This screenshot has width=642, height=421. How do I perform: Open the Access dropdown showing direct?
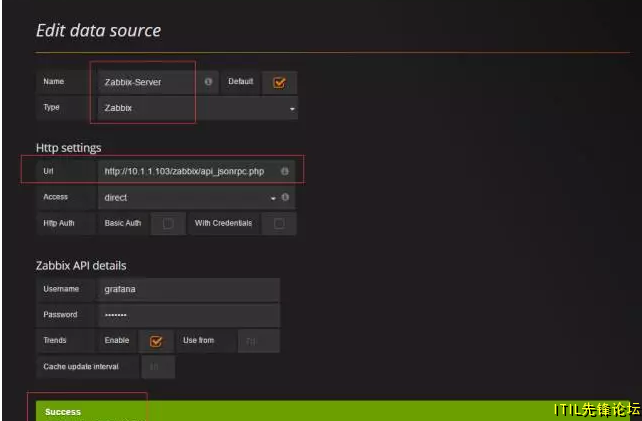pos(197,198)
